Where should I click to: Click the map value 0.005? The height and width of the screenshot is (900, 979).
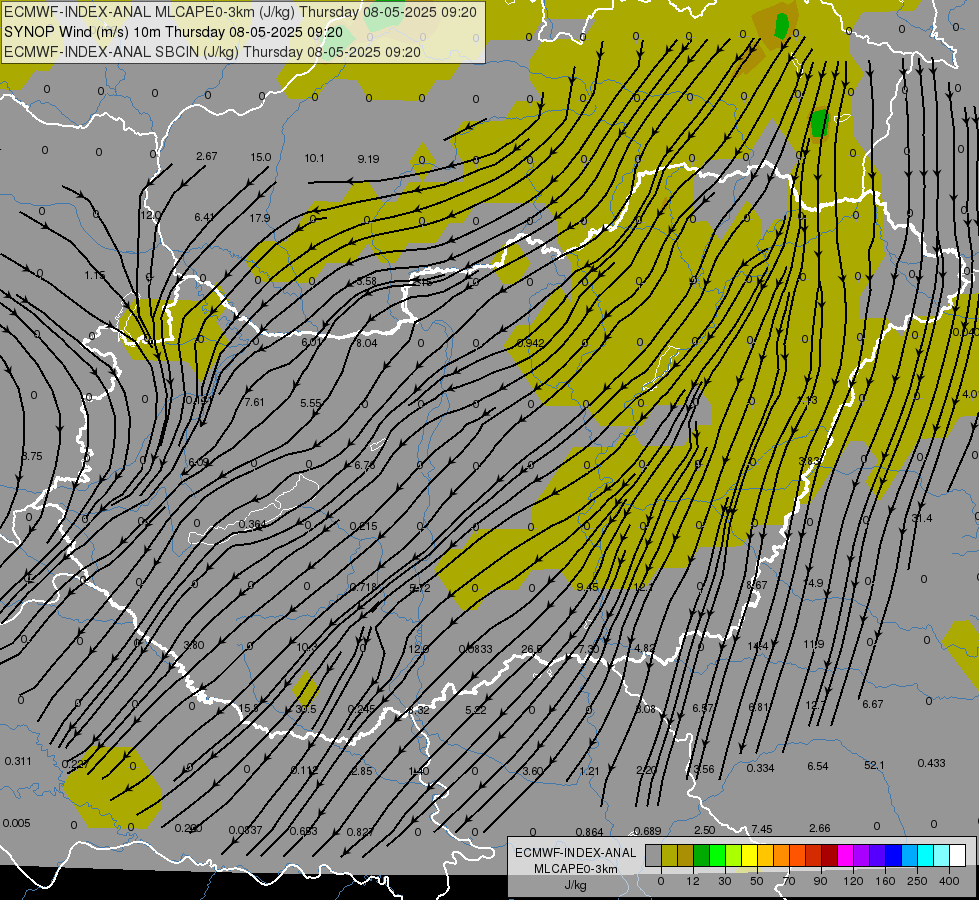tap(16, 823)
